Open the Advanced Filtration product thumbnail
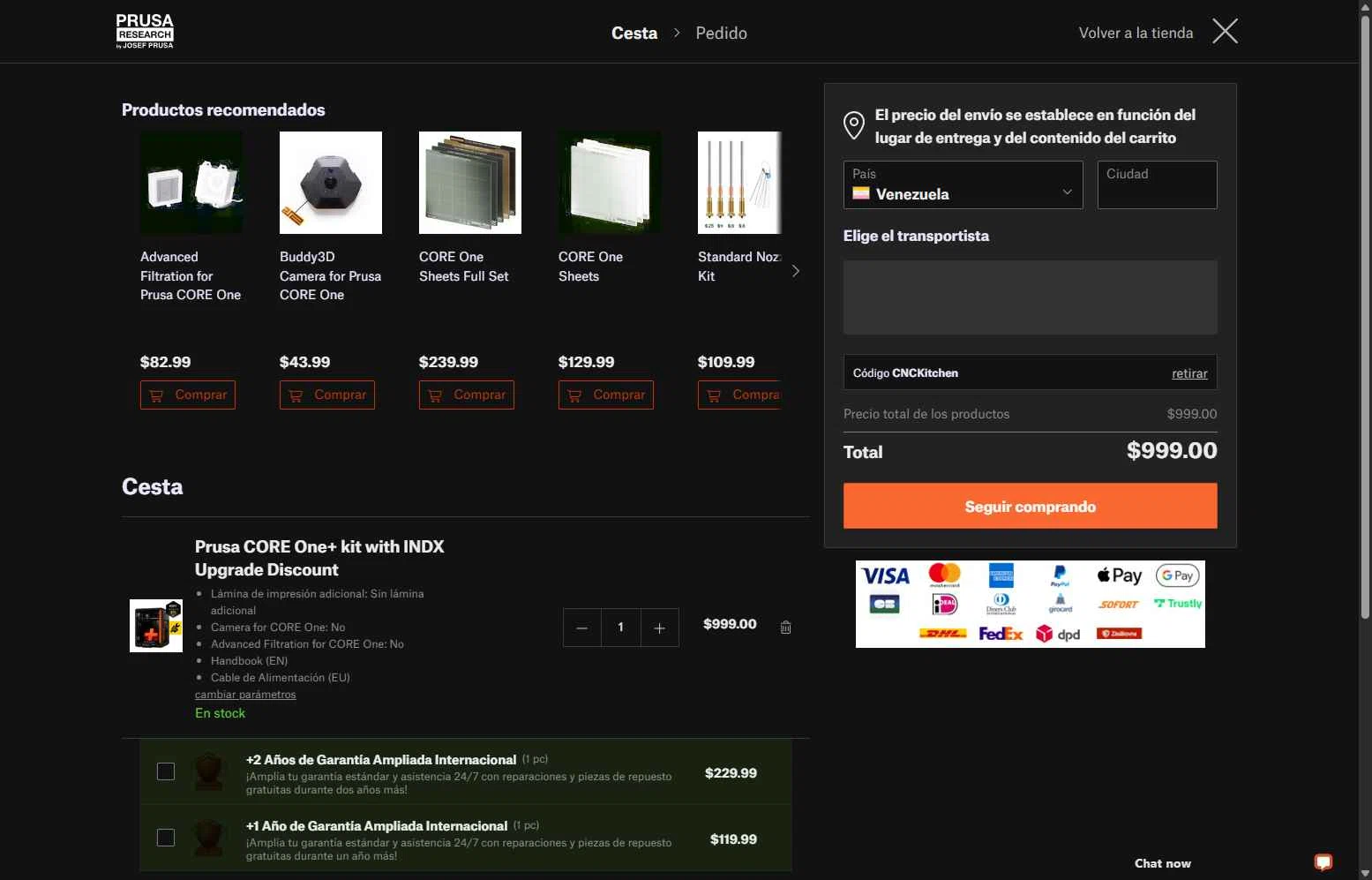Viewport: 1372px width, 880px height. click(x=191, y=183)
